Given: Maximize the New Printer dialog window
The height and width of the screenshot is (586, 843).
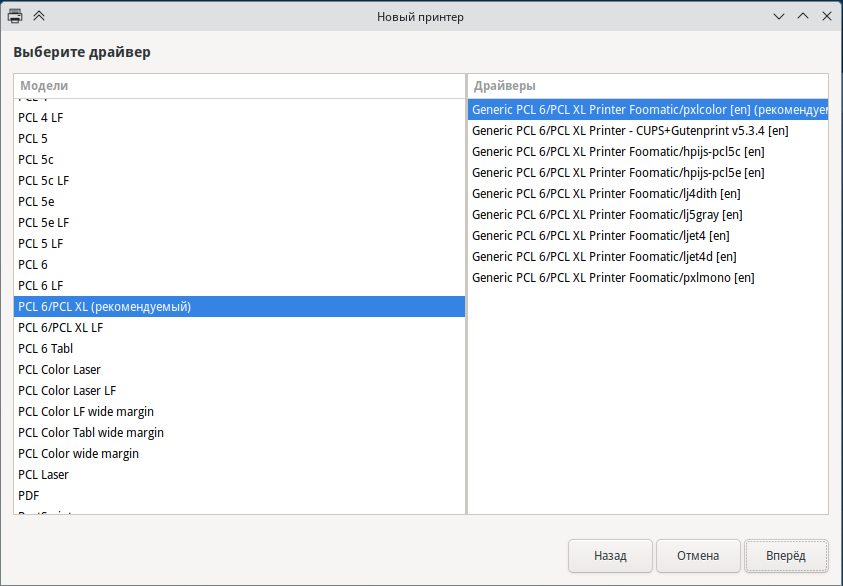Looking at the screenshot, I should [x=802, y=16].
